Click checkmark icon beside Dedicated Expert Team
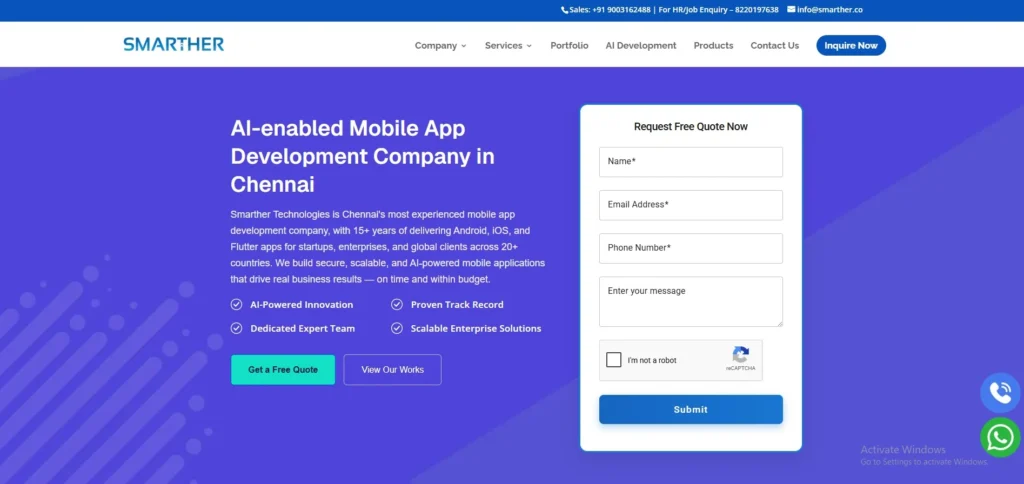This screenshot has height=484, width=1024. pyautogui.click(x=236, y=329)
